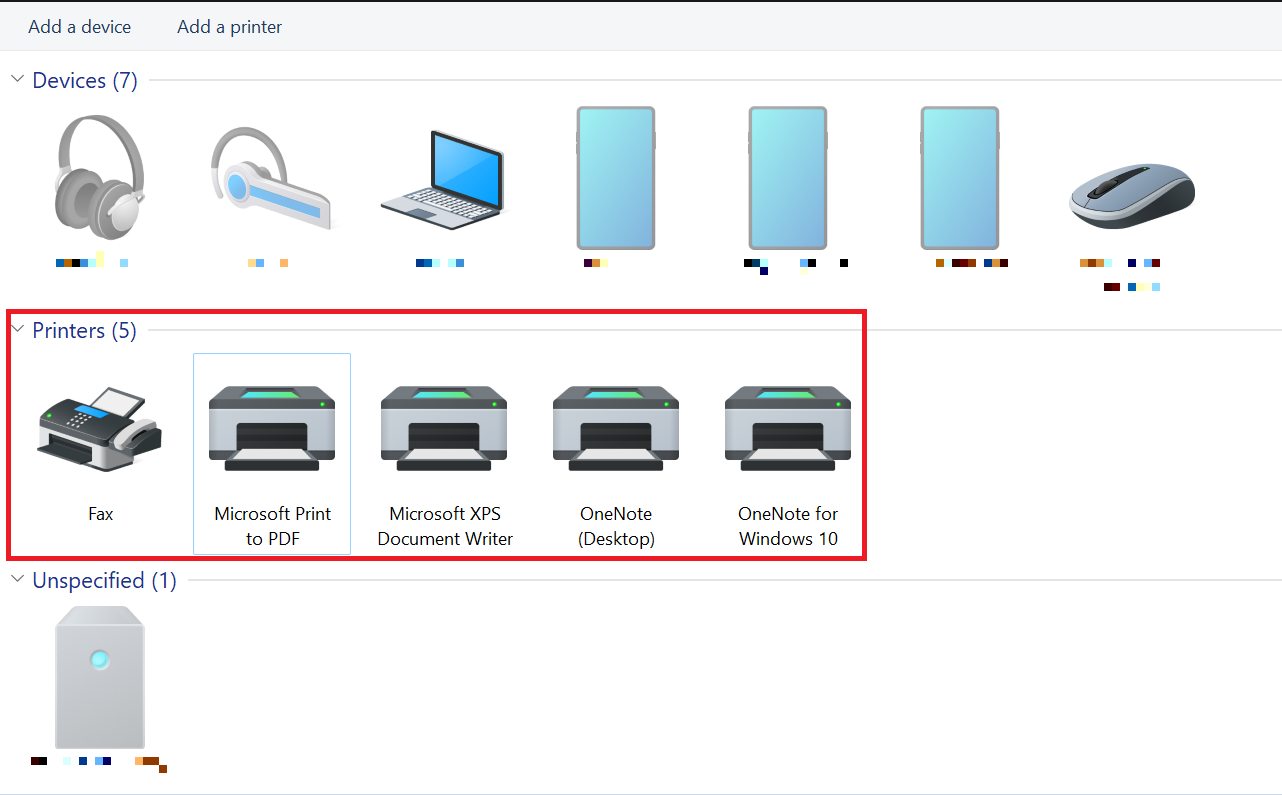1282x795 pixels.
Task: Click the Printers (5) group heading
Action: click(84, 330)
